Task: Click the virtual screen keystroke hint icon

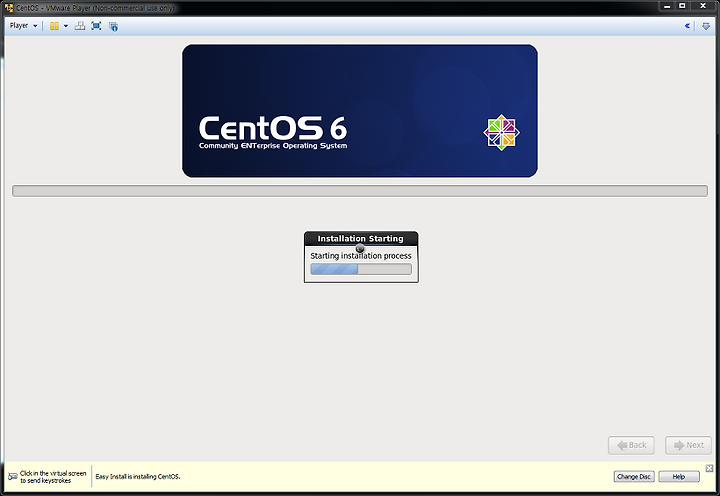Action: click(x=12, y=476)
